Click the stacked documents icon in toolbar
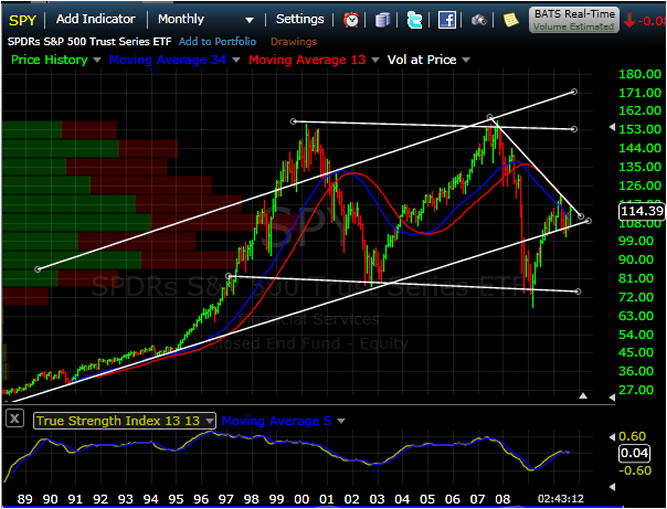This screenshot has height=509, width=667. (x=383, y=20)
